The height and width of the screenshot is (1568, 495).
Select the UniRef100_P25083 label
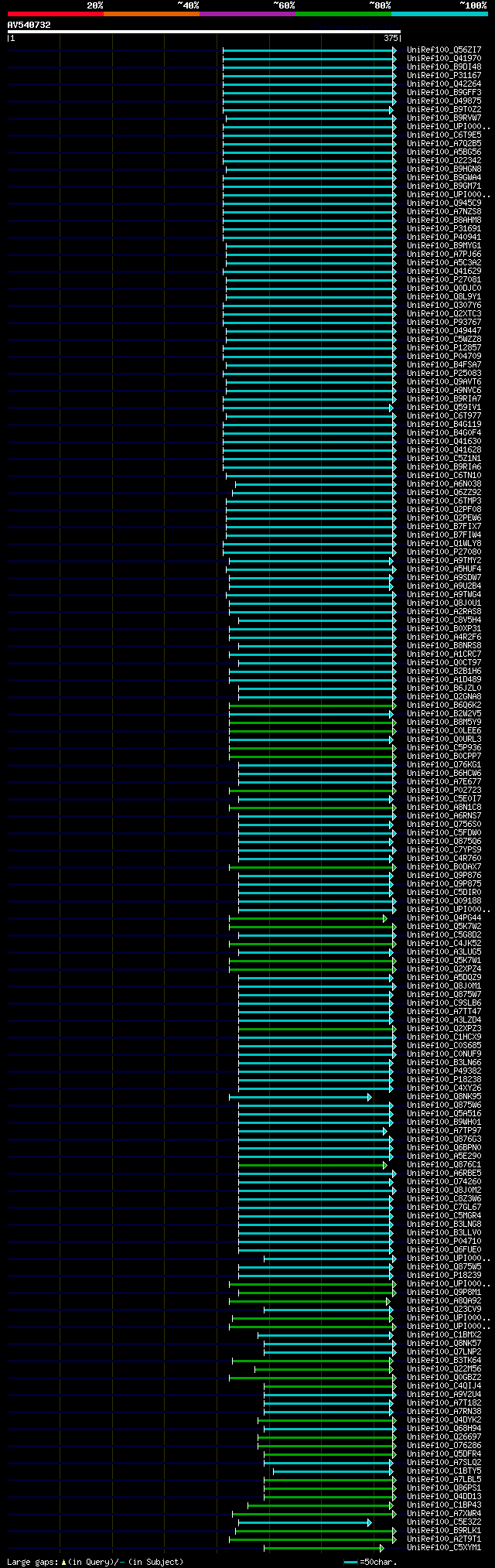(x=444, y=373)
